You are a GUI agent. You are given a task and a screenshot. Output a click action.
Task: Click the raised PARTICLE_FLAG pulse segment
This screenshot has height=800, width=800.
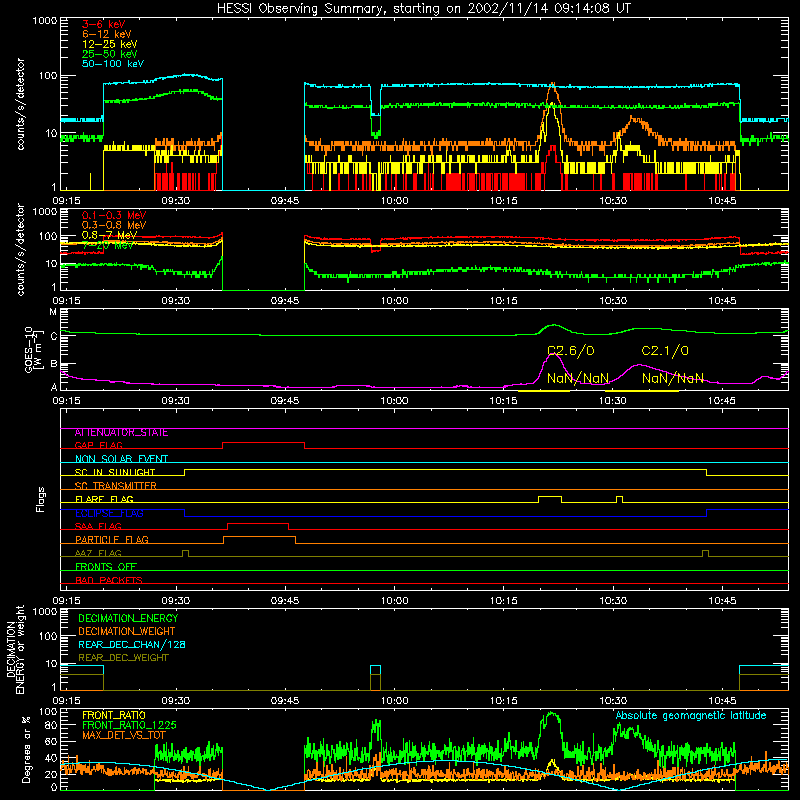click(260, 540)
